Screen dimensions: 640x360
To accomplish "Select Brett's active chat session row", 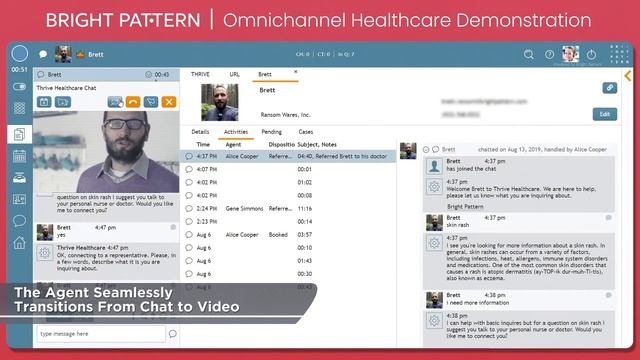I will coord(106,74).
